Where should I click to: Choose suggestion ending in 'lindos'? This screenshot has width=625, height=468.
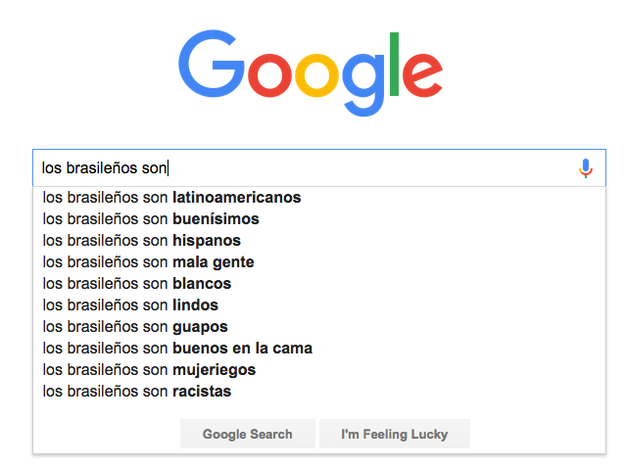(319, 305)
